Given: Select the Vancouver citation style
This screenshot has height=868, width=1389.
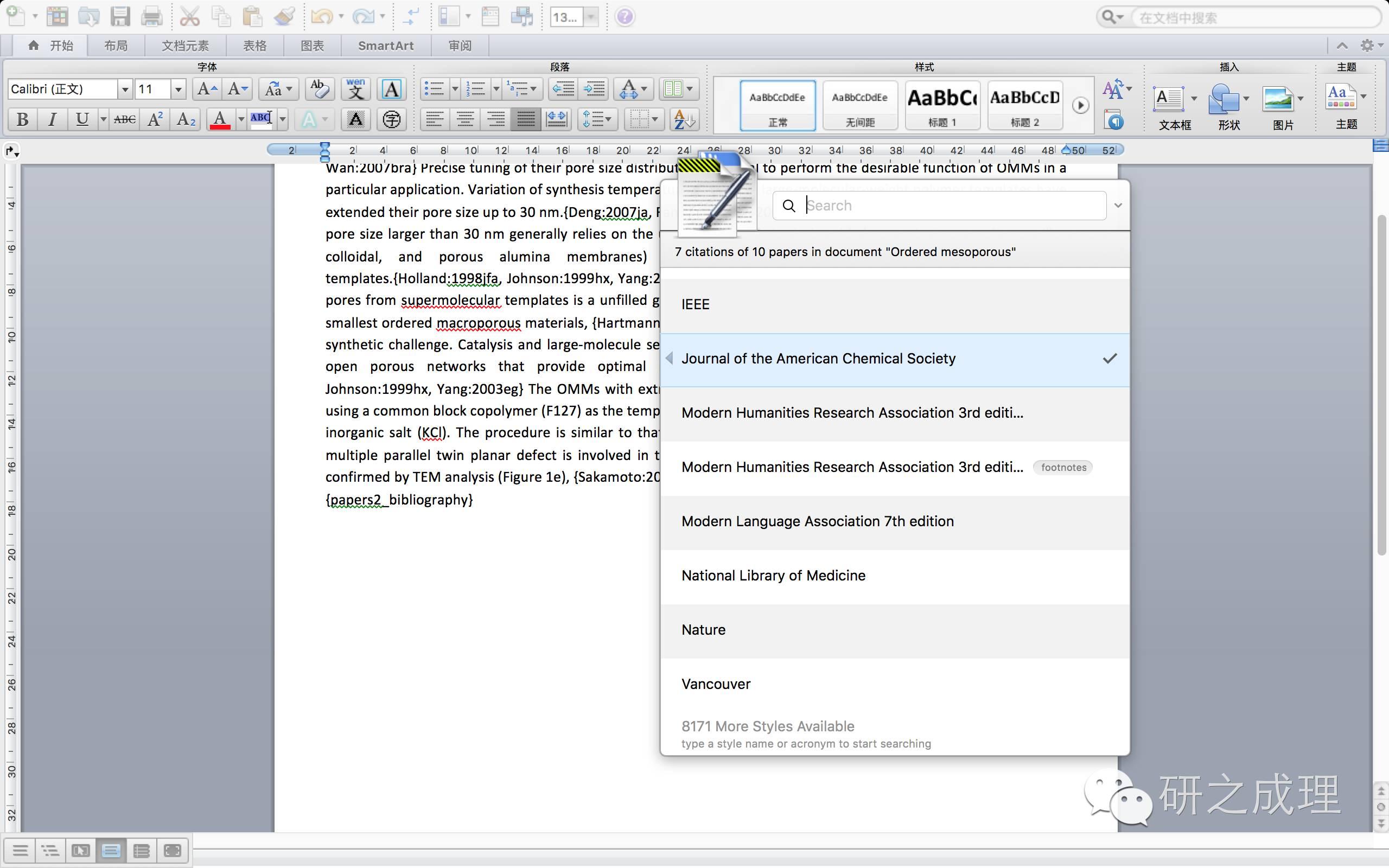Looking at the screenshot, I should point(895,684).
